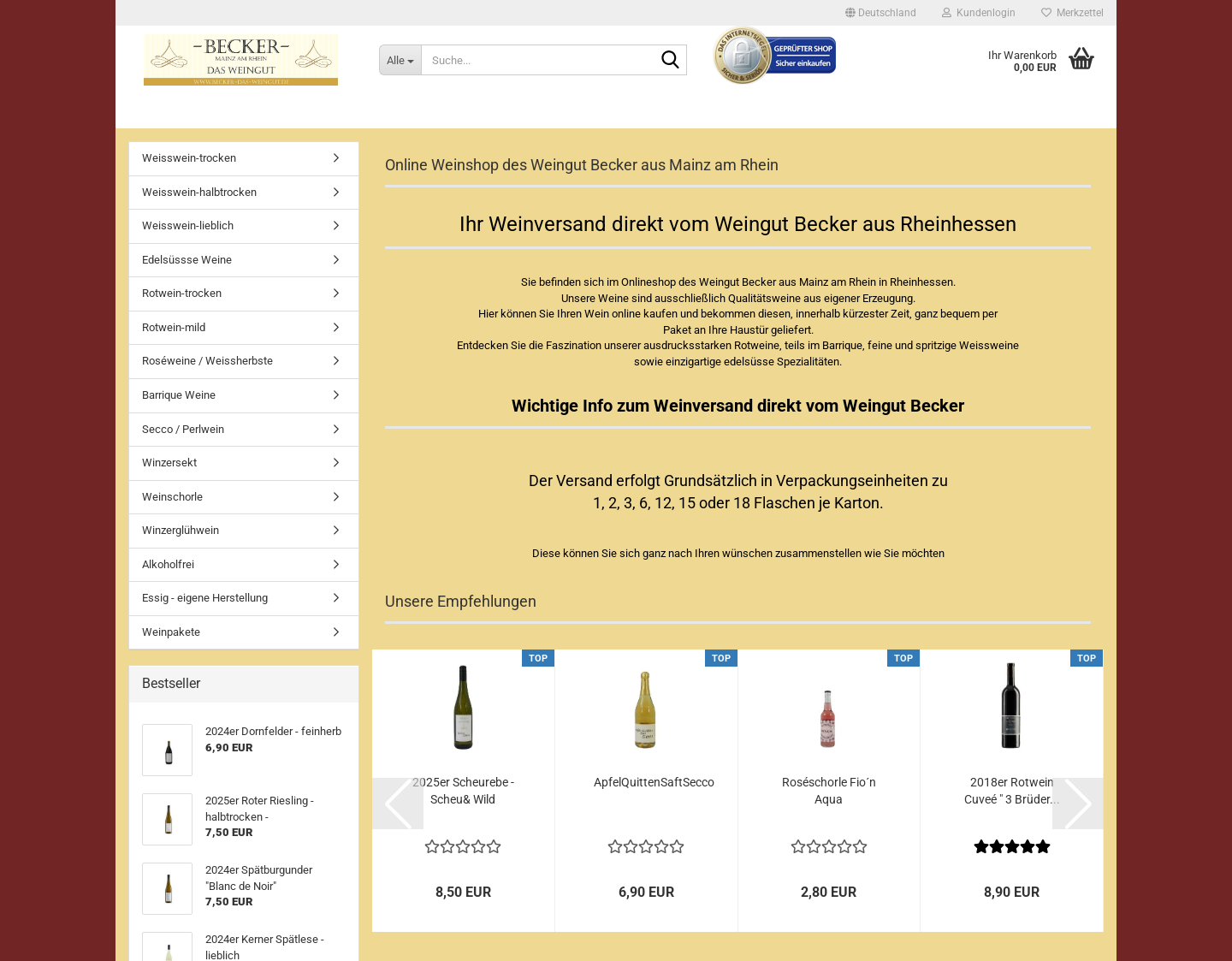The height and width of the screenshot is (961, 1232).
Task: Click star rating of 2025er Scheurebe
Action: 463,846
